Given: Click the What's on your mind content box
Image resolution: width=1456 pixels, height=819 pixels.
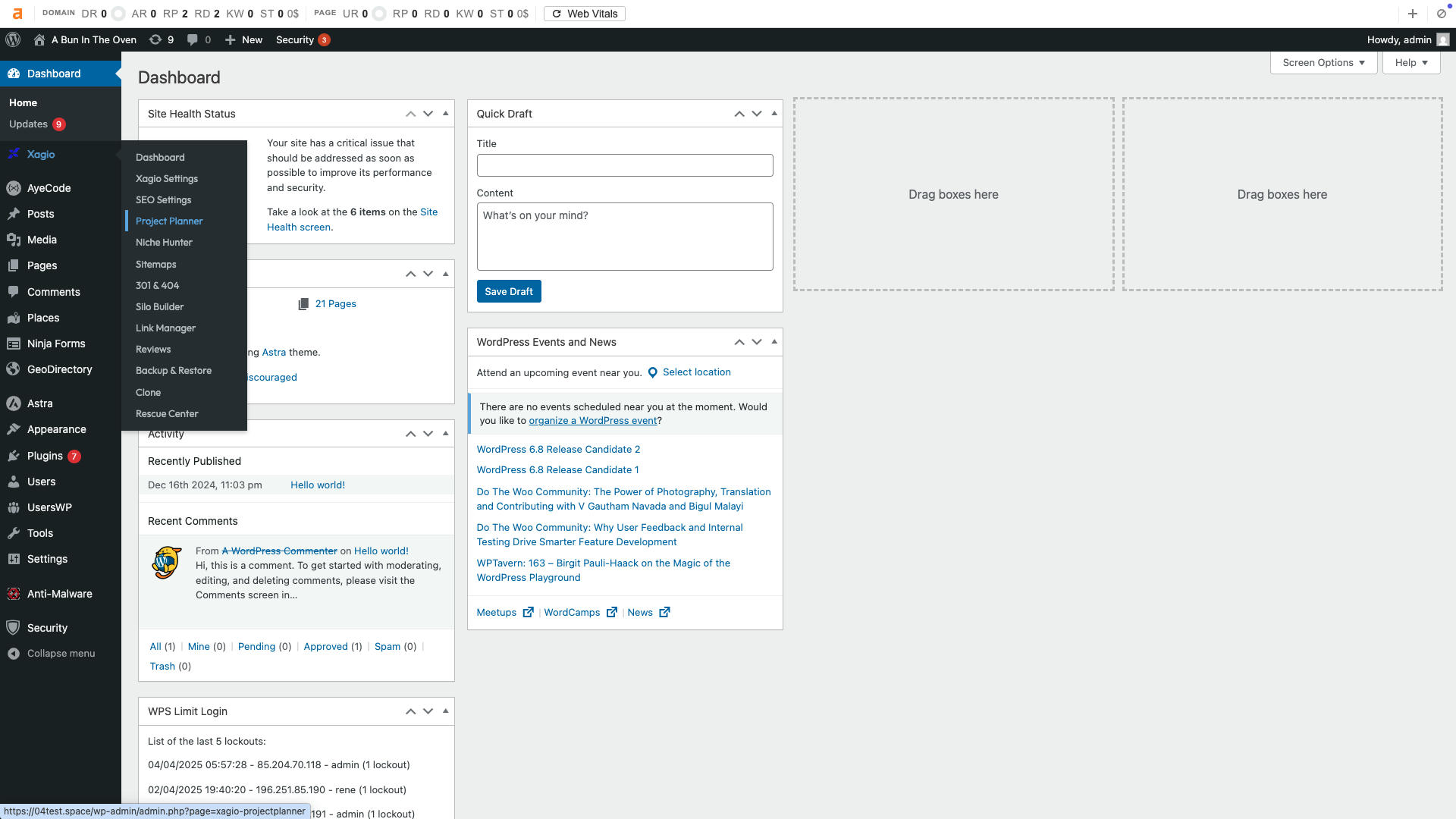Looking at the screenshot, I should click(625, 237).
